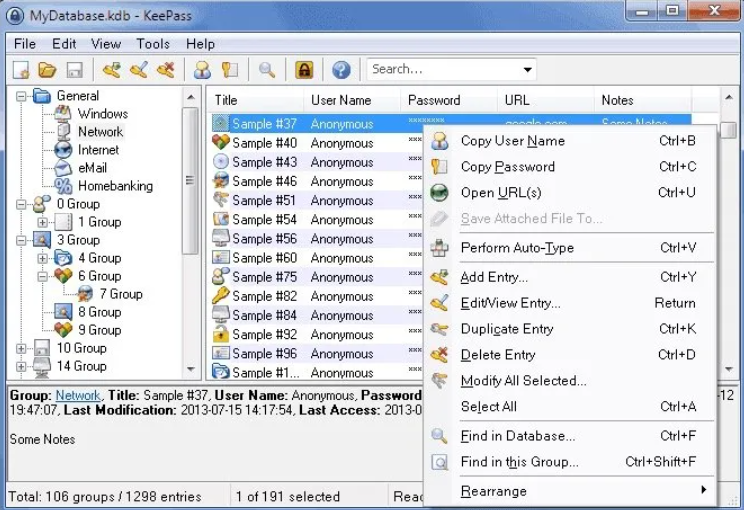The height and width of the screenshot is (510, 744).
Task: Click the Help question mark toolbar icon
Action: 341,70
